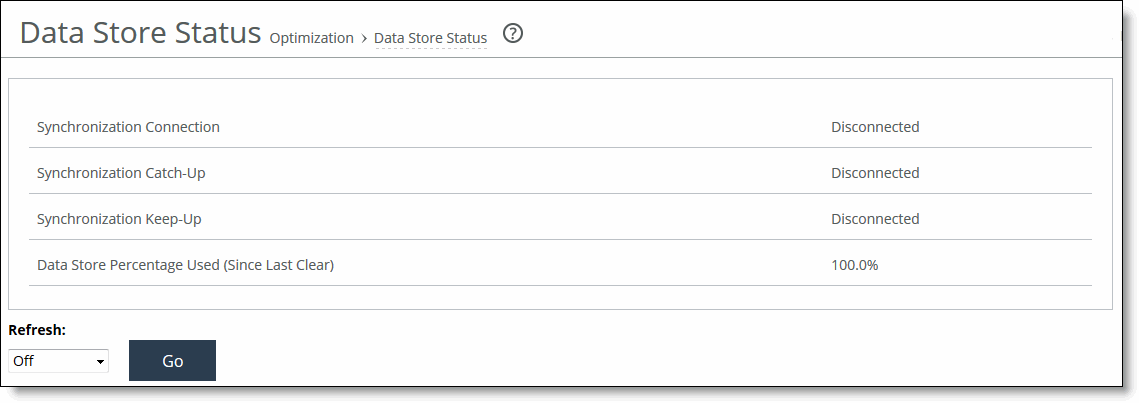Screen dimensions: 1139x403
Task: Click the Synchronization Catch-Up Disconnected value
Action: 875,173
